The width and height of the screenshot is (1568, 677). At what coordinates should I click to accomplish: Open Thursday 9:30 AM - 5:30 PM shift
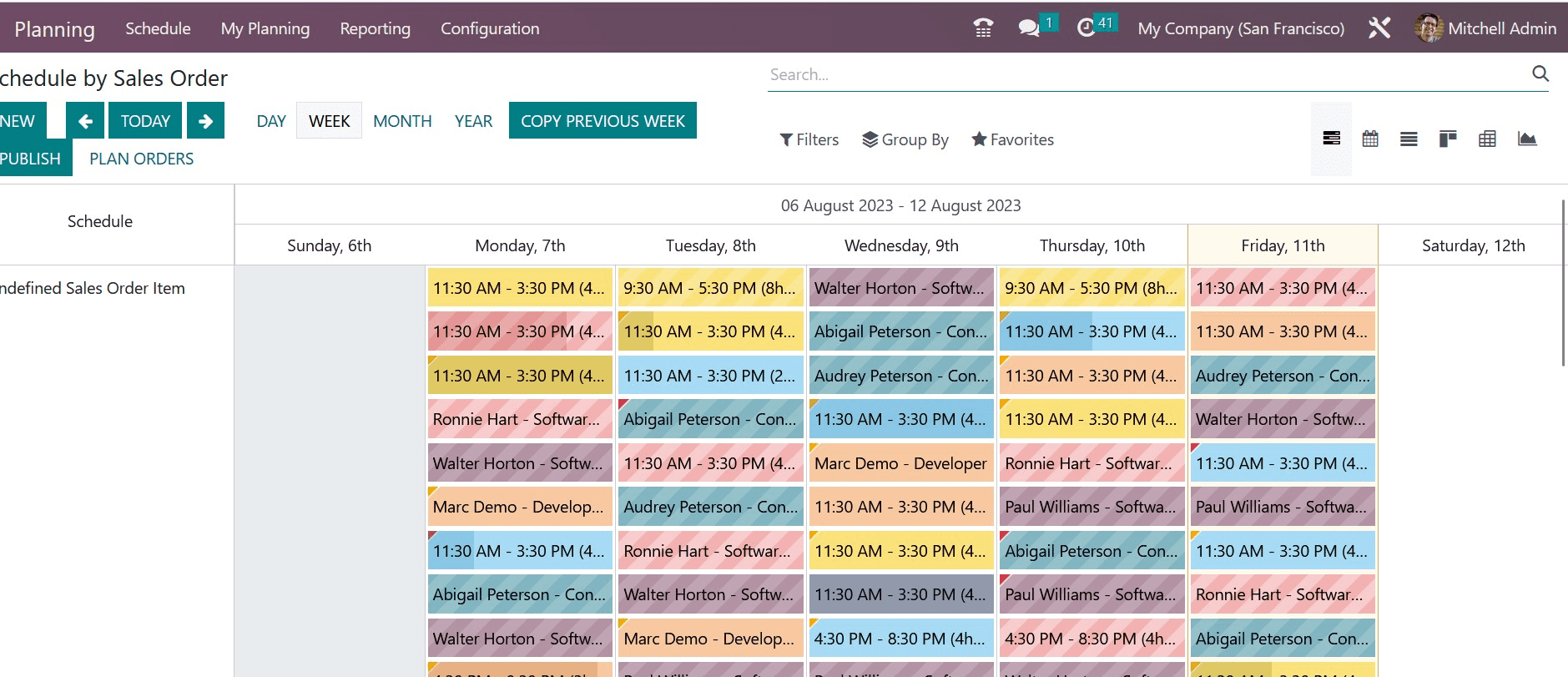coord(1092,288)
